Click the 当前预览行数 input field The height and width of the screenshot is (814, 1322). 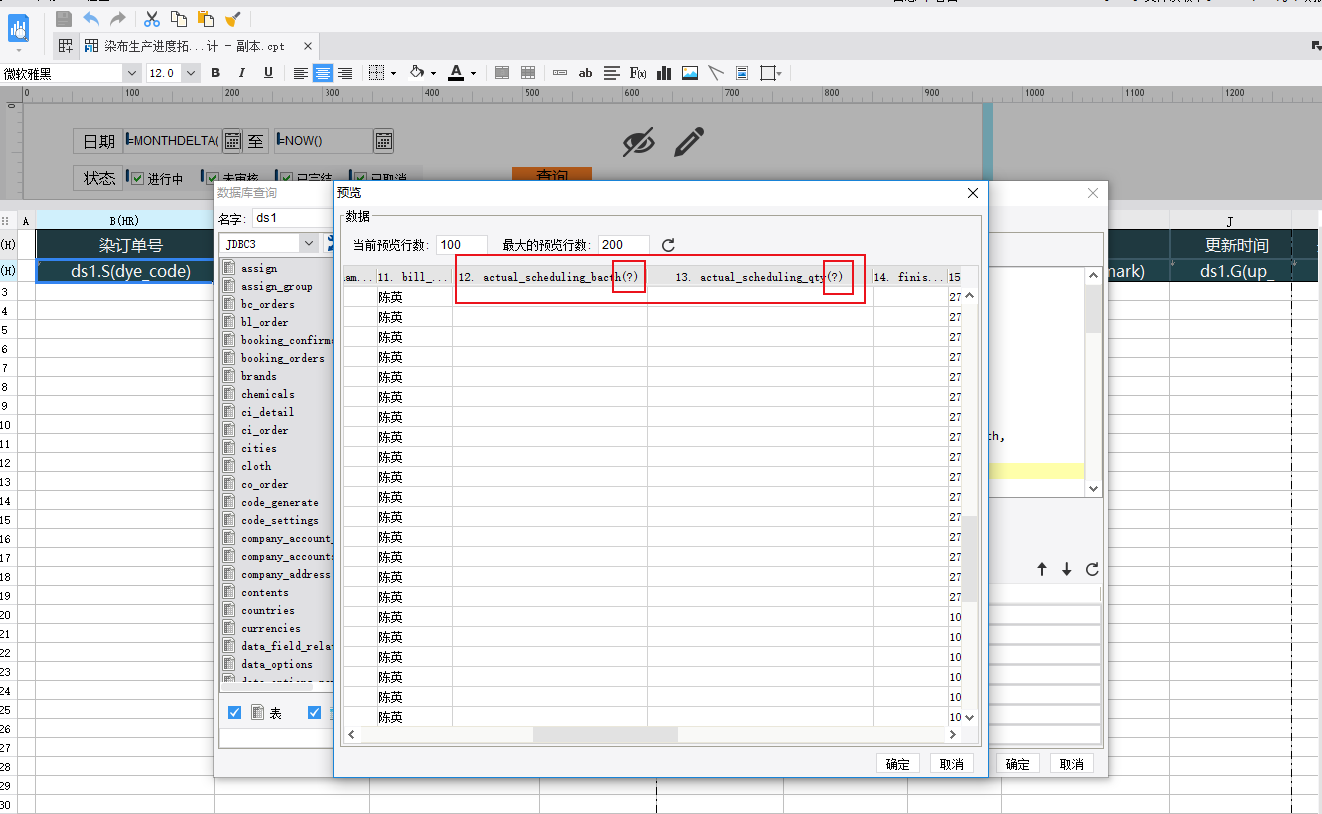462,245
